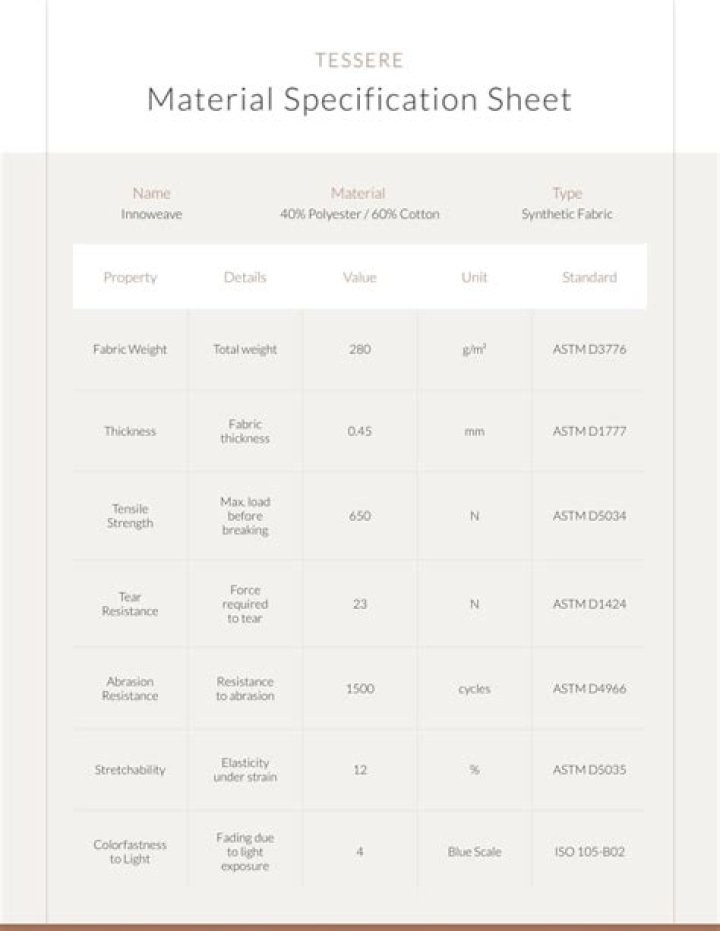
Task: Select the Synthetic Fabric type value
Action: coord(566,214)
